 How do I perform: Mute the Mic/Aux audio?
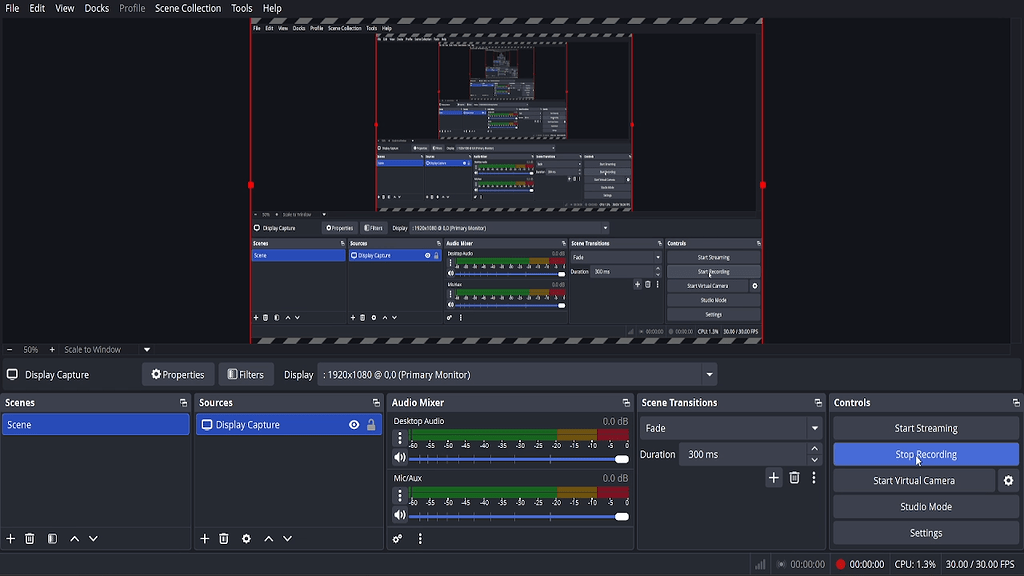click(400, 516)
